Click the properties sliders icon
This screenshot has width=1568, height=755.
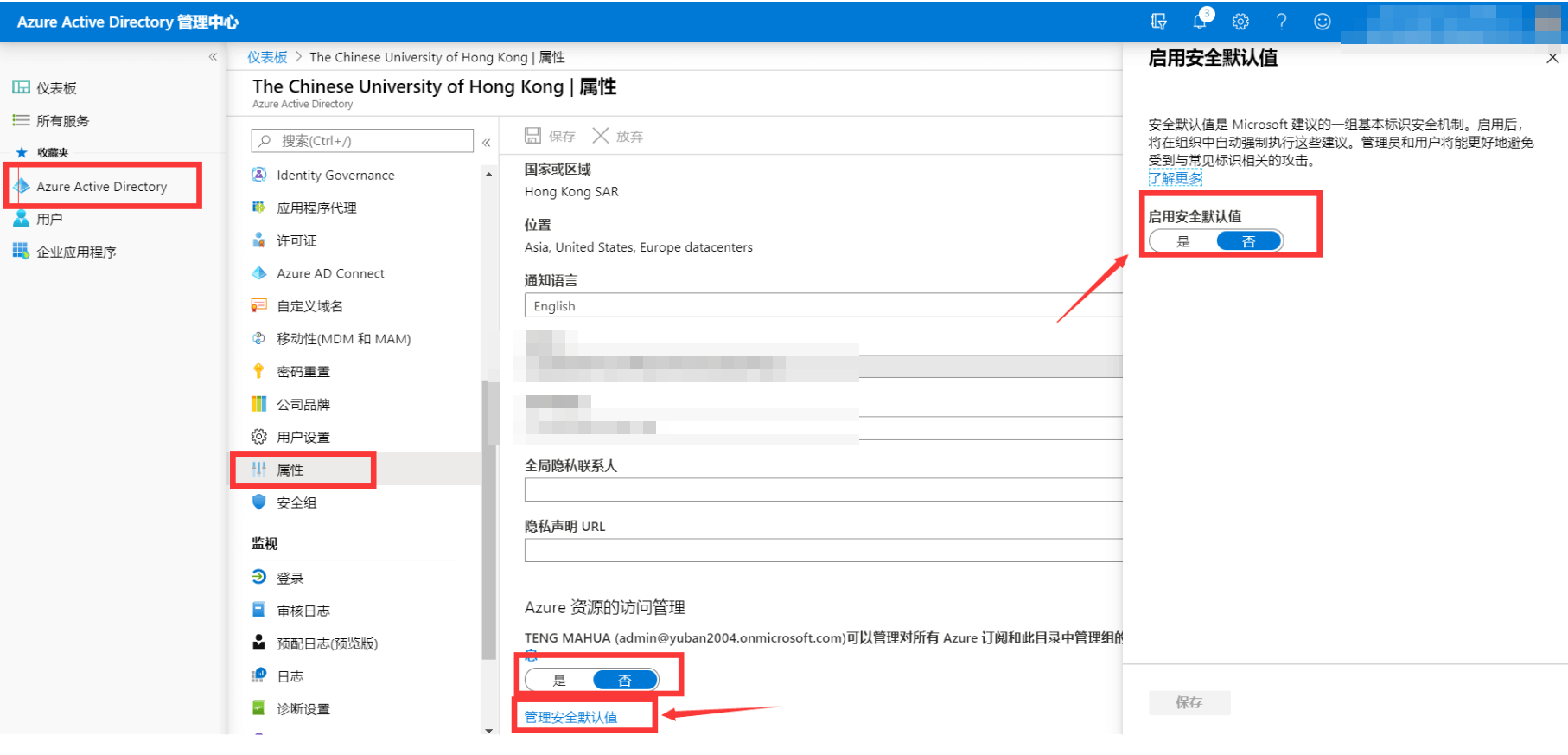pos(258,470)
